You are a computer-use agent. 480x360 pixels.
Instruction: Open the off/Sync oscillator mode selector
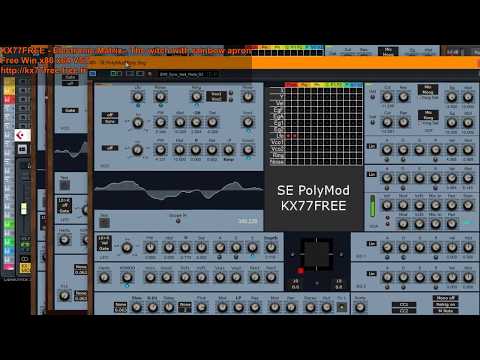[x=110, y=118]
